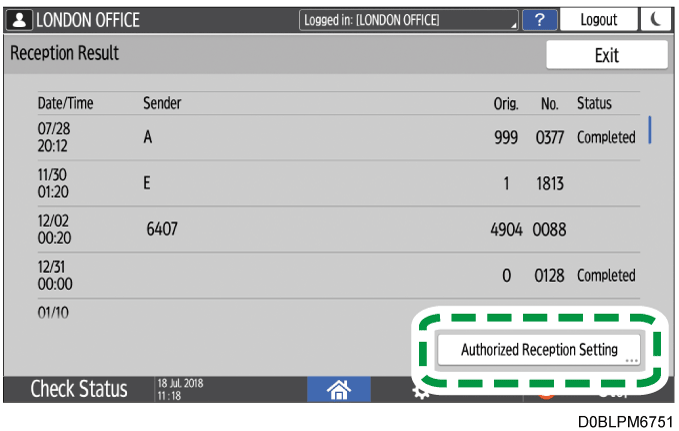
Task: Click the Sender column header
Action: [x=162, y=104]
